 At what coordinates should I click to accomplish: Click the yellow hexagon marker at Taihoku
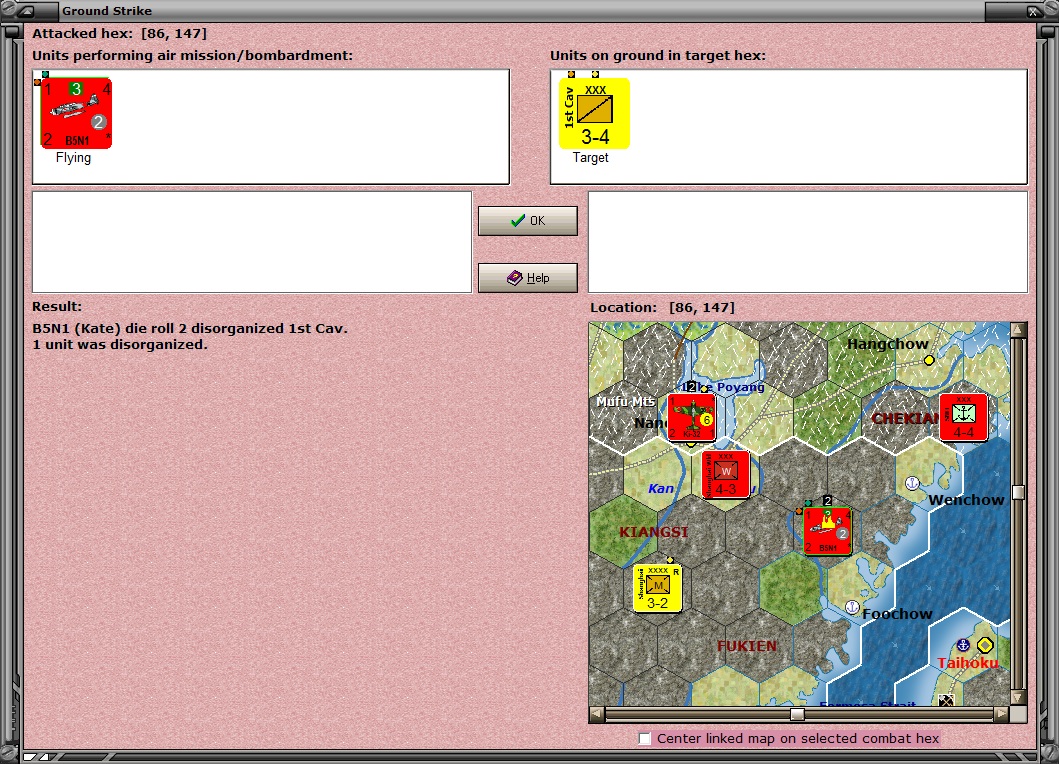tap(985, 645)
